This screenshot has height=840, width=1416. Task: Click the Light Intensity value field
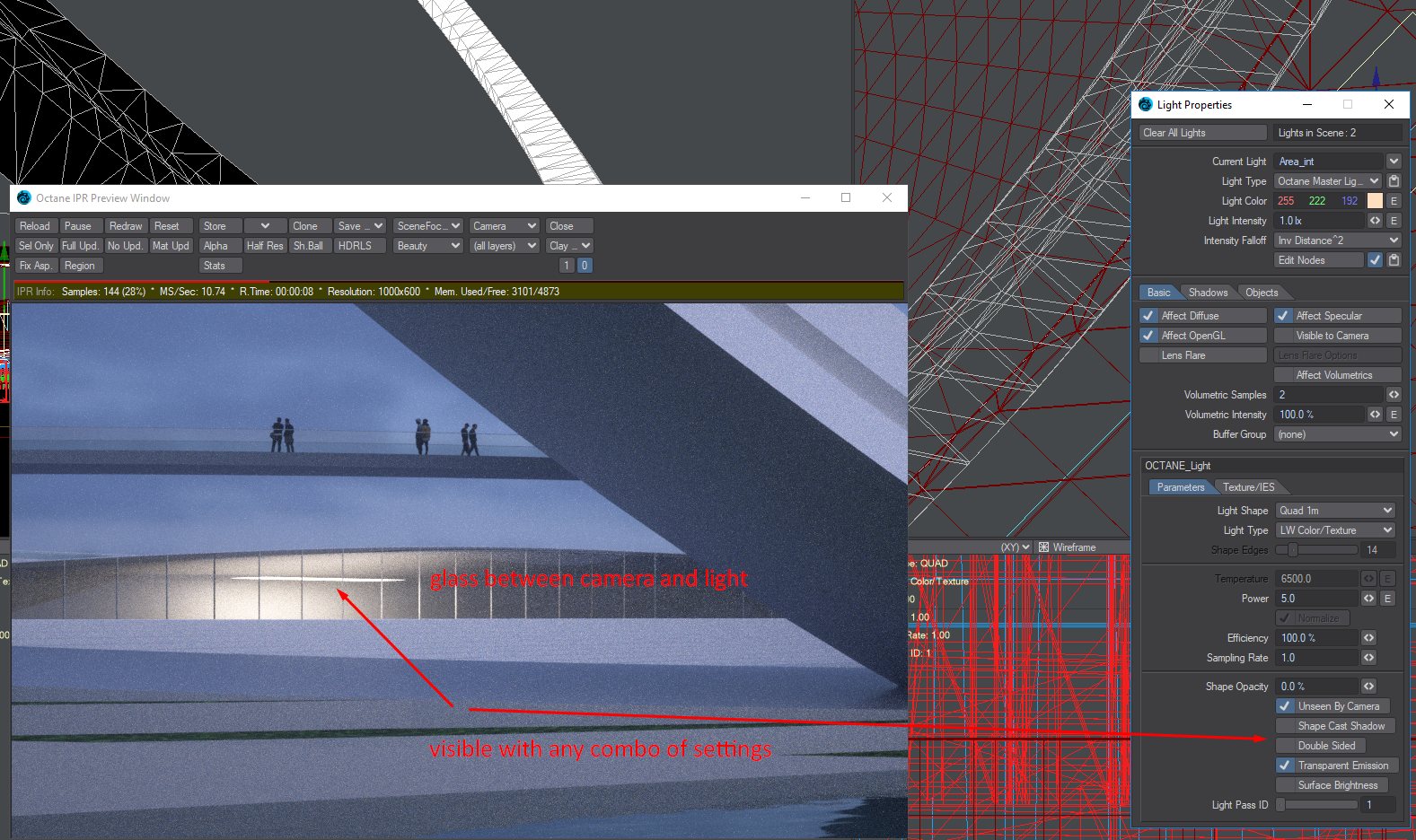pos(1319,221)
